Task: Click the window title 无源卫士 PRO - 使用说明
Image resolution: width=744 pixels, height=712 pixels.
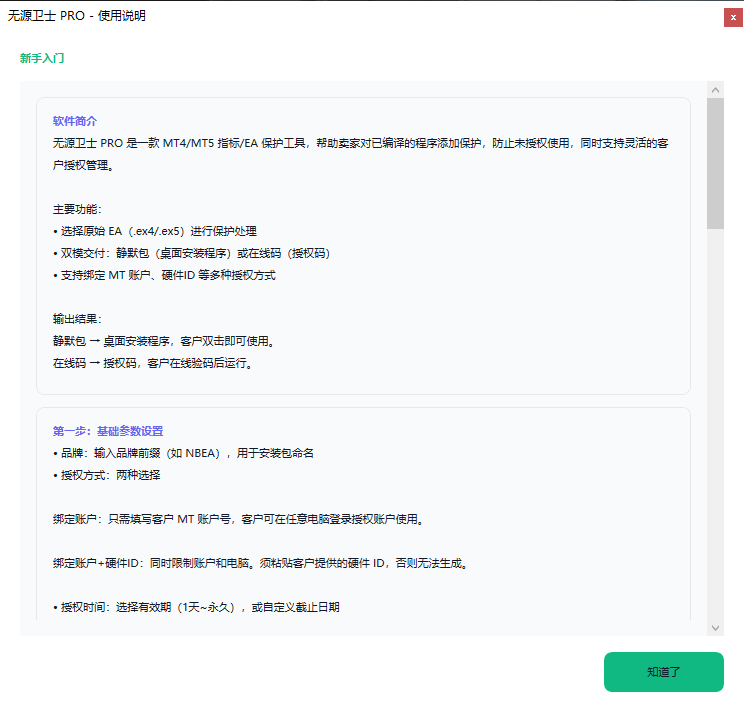Action: point(76,16)
